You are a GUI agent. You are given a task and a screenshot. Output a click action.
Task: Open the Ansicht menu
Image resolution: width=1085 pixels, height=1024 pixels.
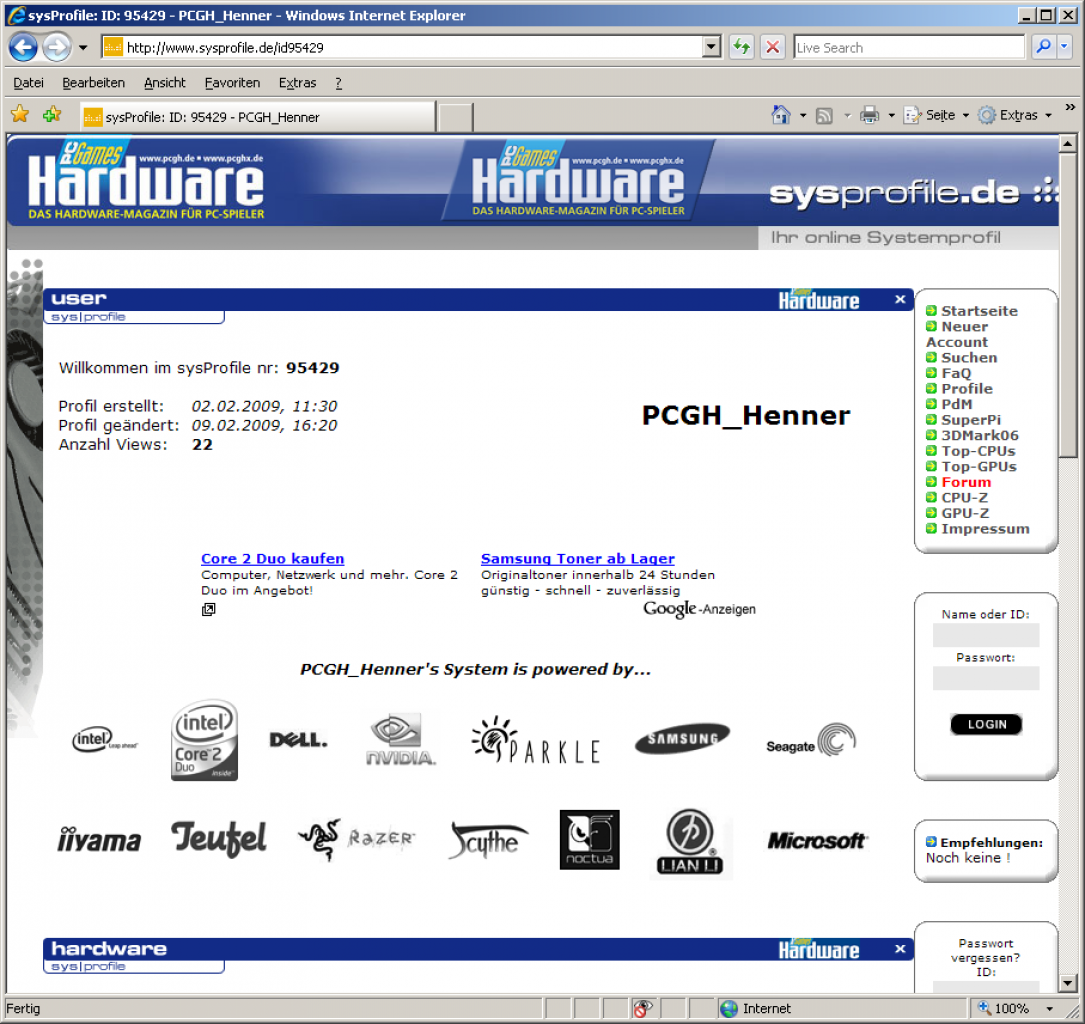[165, 82]
